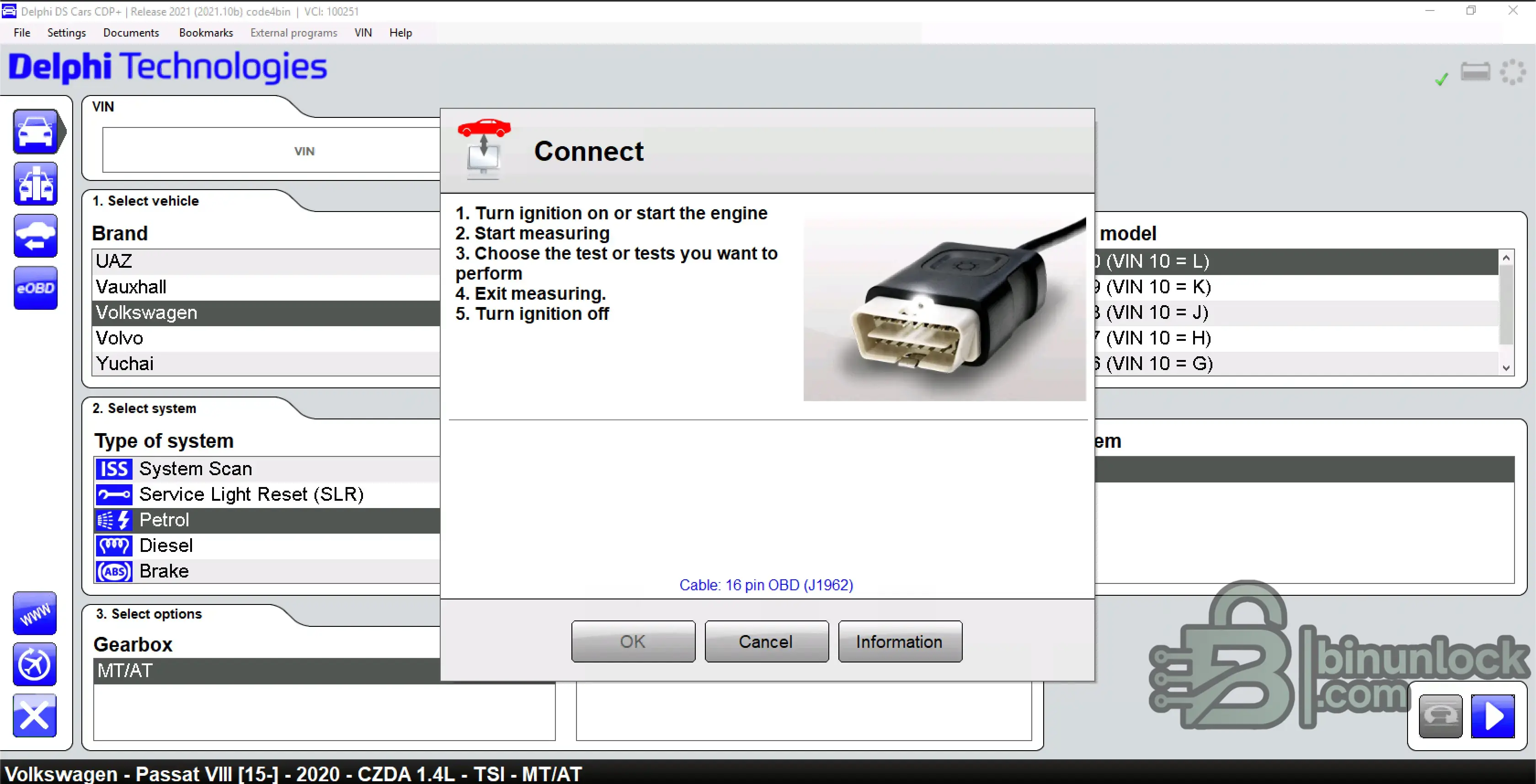The height and width of the screenshot is (784, 1536).
Task: Close the Delphi application window
Action: tap(1513, 11)
